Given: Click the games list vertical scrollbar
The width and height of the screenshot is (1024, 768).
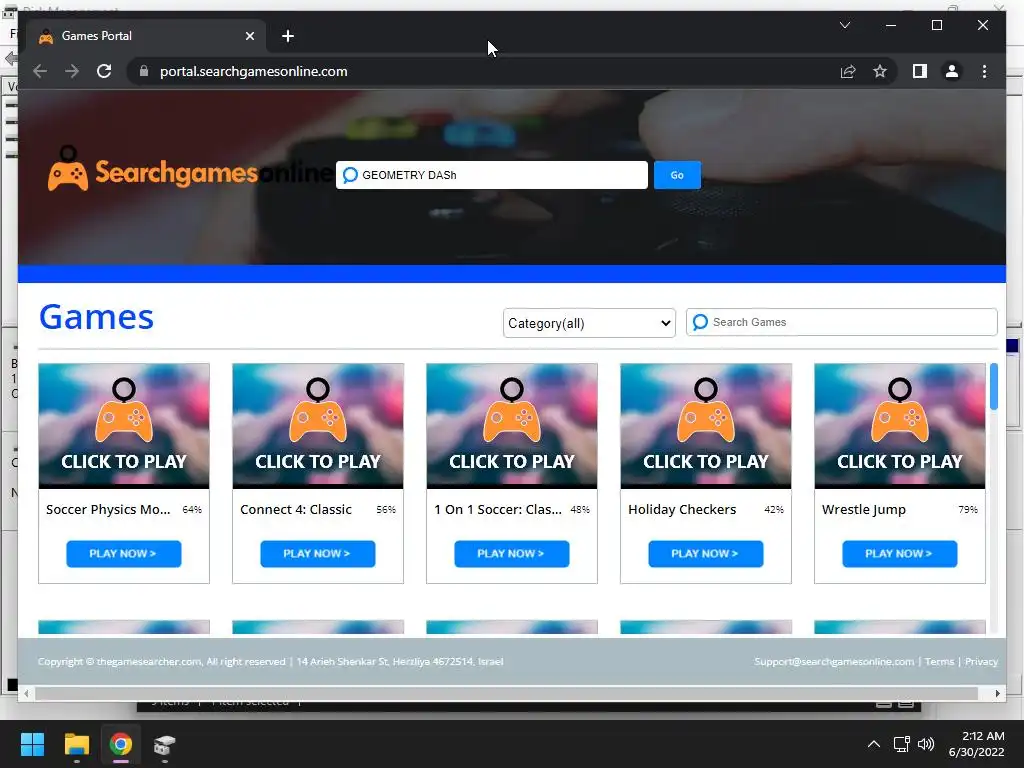Looking at the screenshot, I should [994, 387].
